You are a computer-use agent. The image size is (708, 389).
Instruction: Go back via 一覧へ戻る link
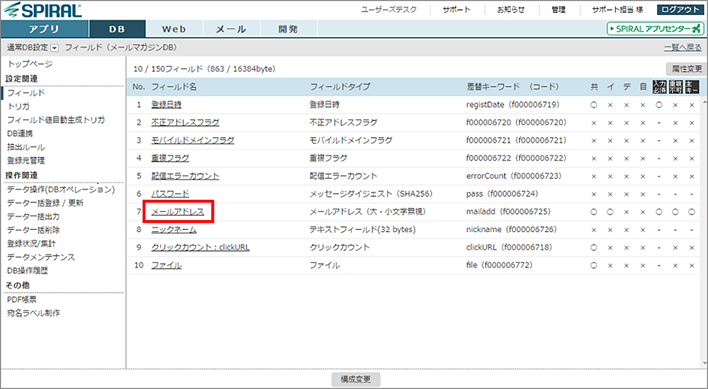(x=683, y=47)
